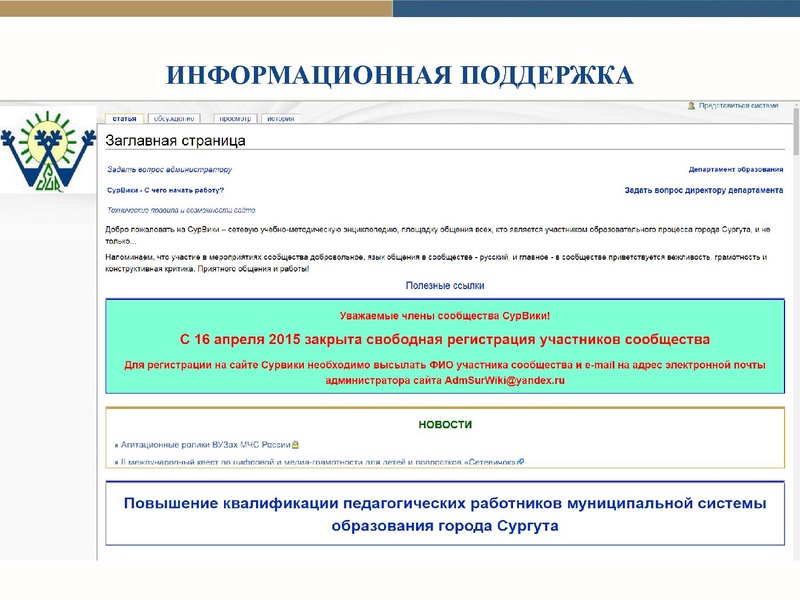Click the user icon near Представиться системе
Image resolution: width=800 pixels, height=600 pixels.
pyautogui.click(x=692, y=106)
